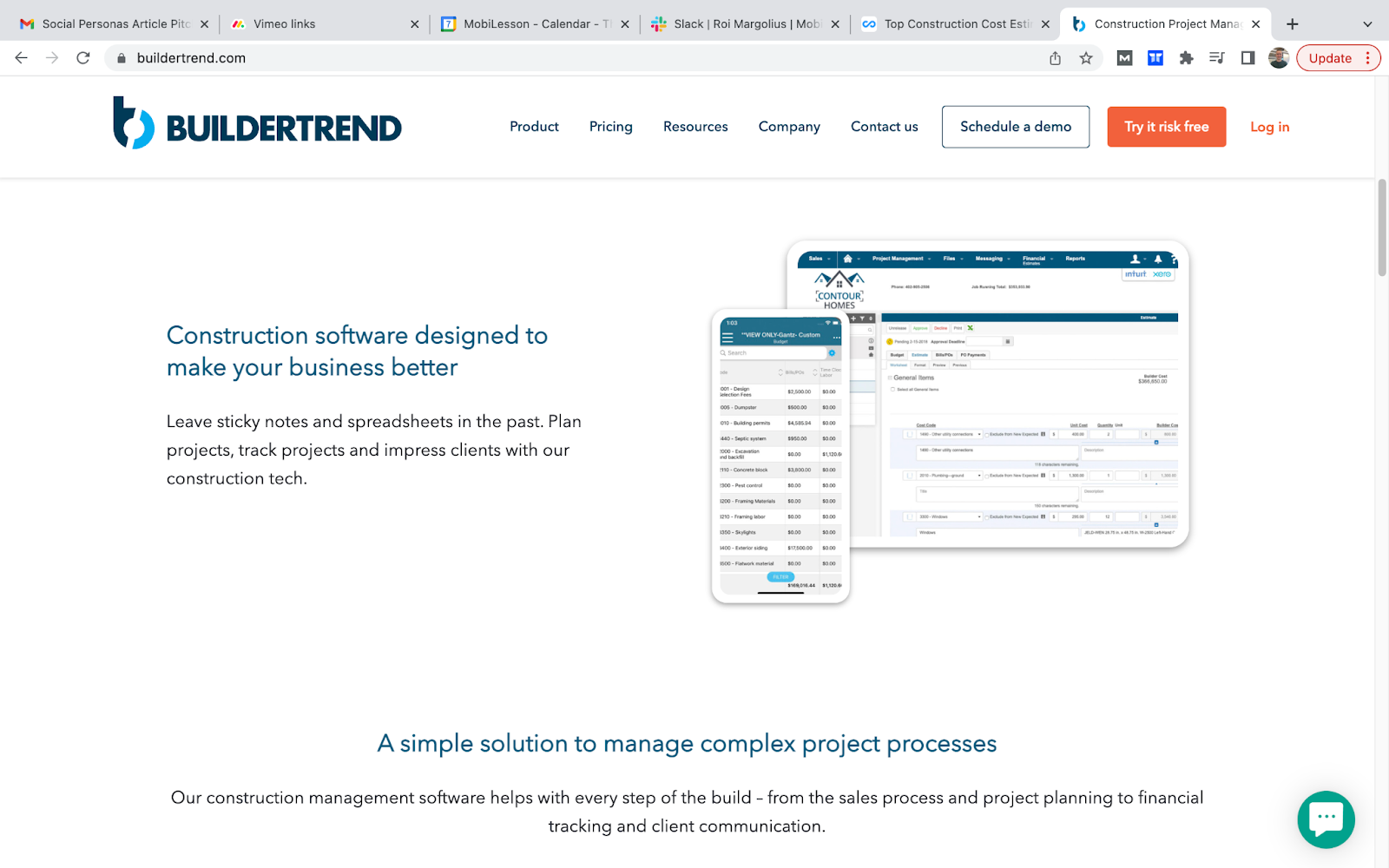The image size is (1389, 868).
Task: Open the tab search chevron
Action: pos(1367,24)
